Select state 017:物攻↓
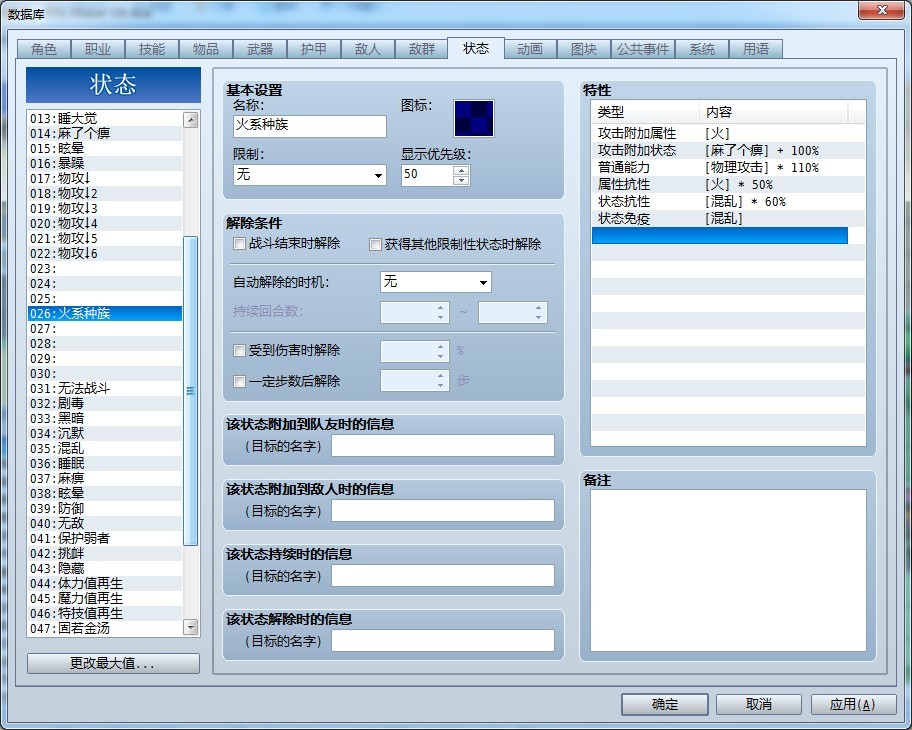The height and width of the screenshot is (730, 912). [105, 179]
